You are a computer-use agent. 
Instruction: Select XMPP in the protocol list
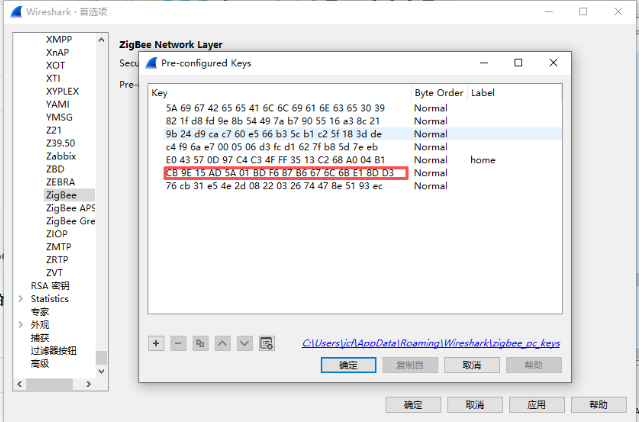[x=59, y=40]
